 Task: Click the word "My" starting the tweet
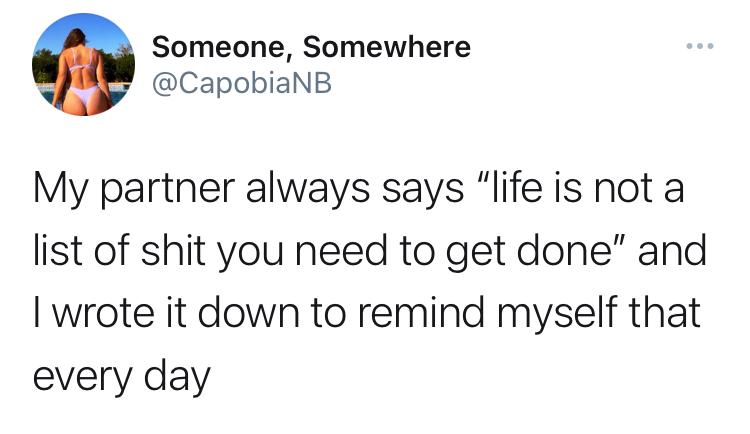pyautogui.click(x=60, y=189)
